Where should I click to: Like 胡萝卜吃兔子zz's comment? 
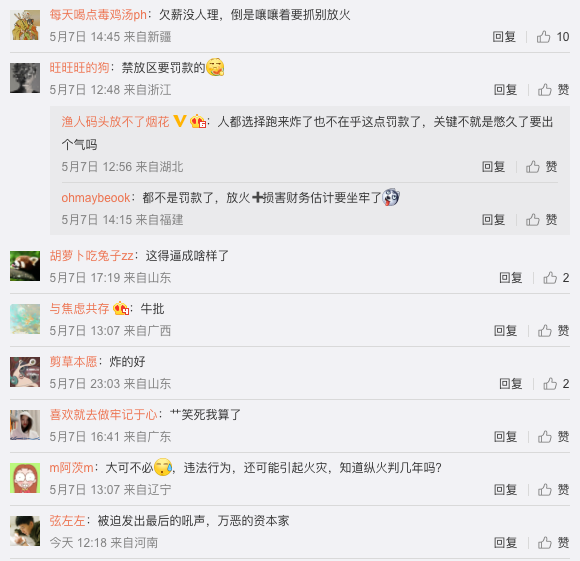pos(556,278)
